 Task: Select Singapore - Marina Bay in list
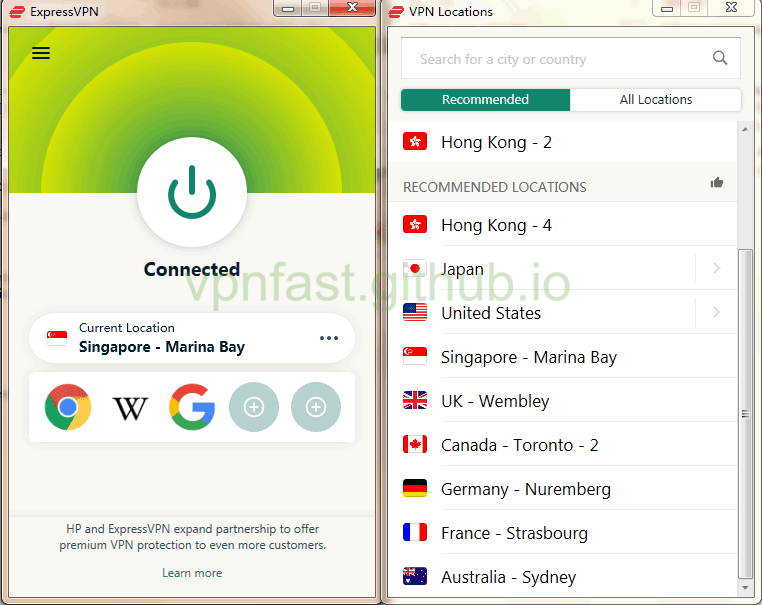pos(563,357)
